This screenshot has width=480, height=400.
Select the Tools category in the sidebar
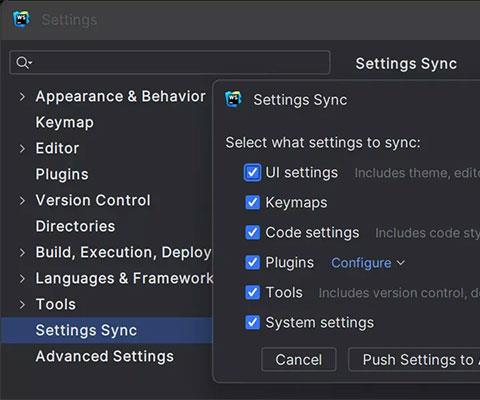tap(56, 305)
